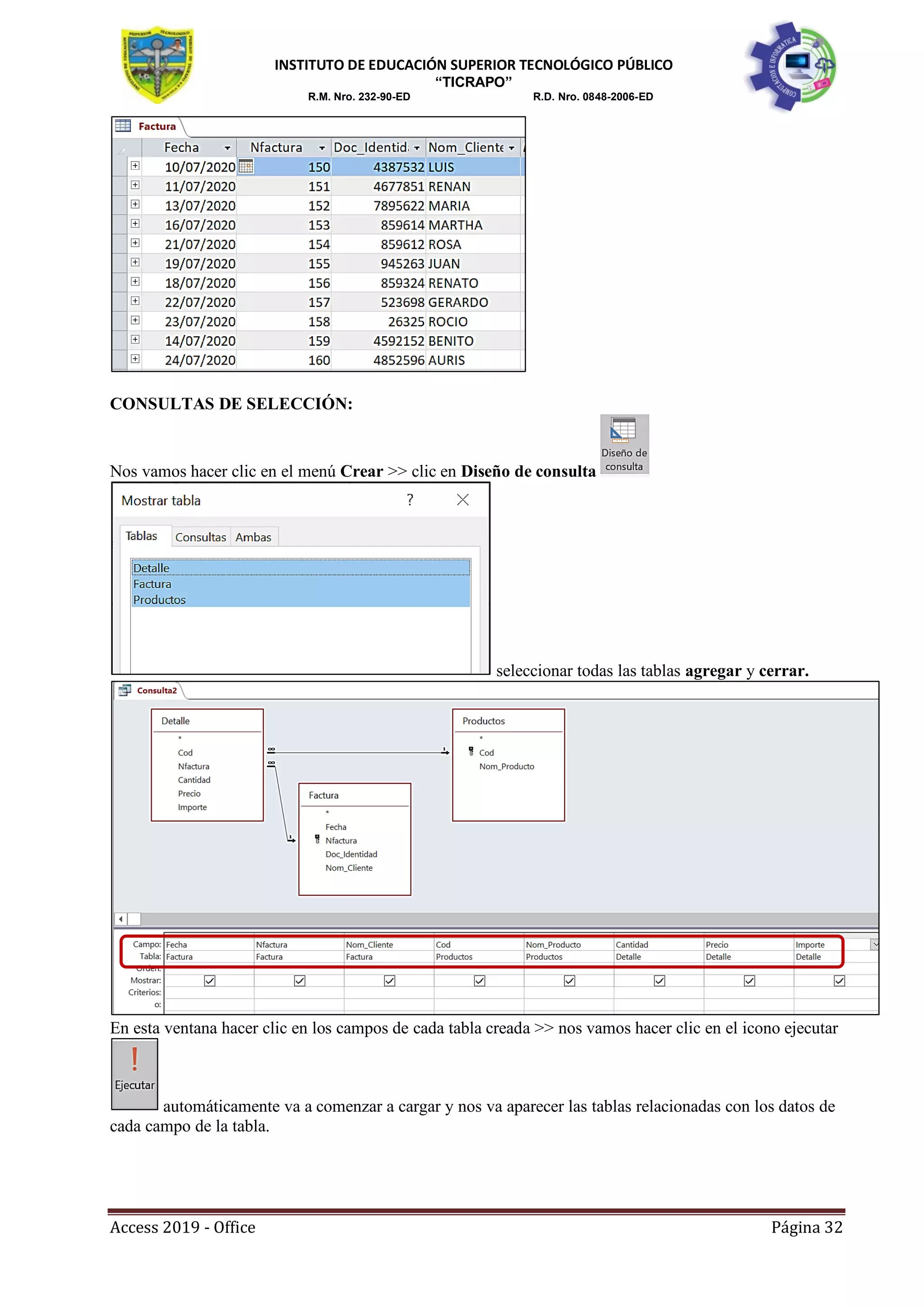Screen dimensions: 924x1307
Task: Click the date picker icon beside 10/07/2020
Action: point(246,166)
